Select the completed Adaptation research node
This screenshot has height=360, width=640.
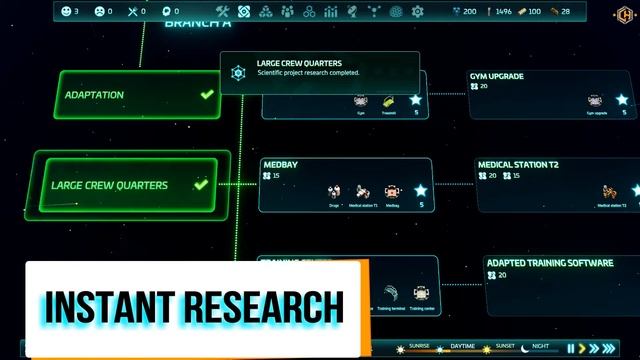click(x=138, y=95)
